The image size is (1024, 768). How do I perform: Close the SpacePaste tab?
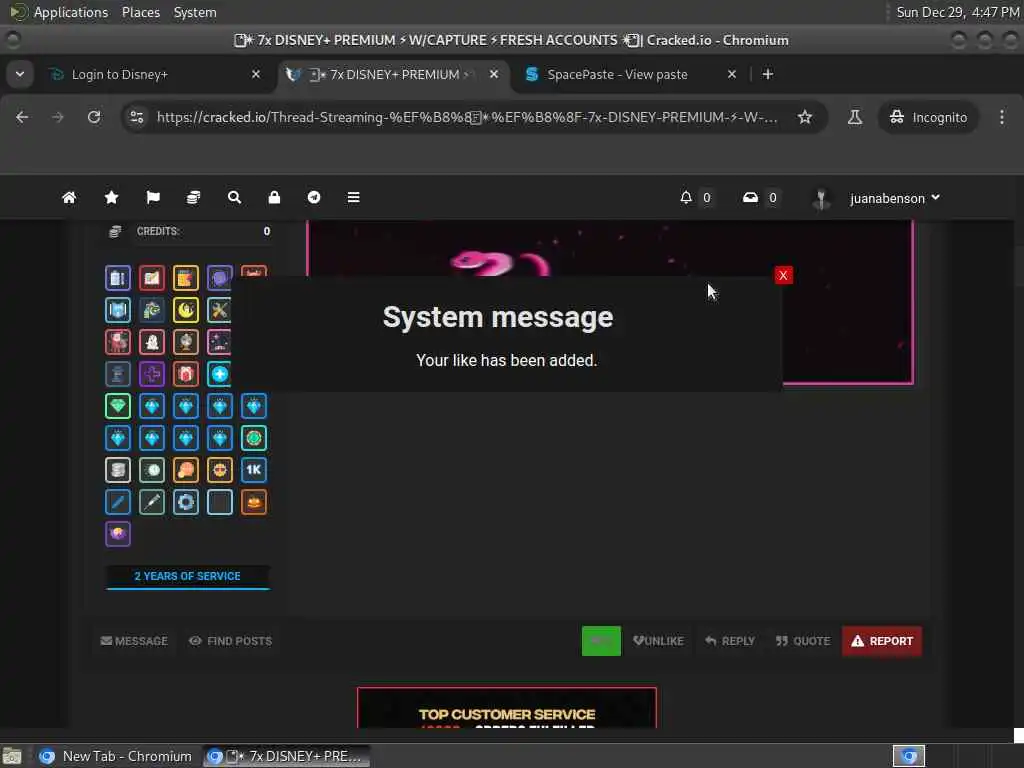731,74
